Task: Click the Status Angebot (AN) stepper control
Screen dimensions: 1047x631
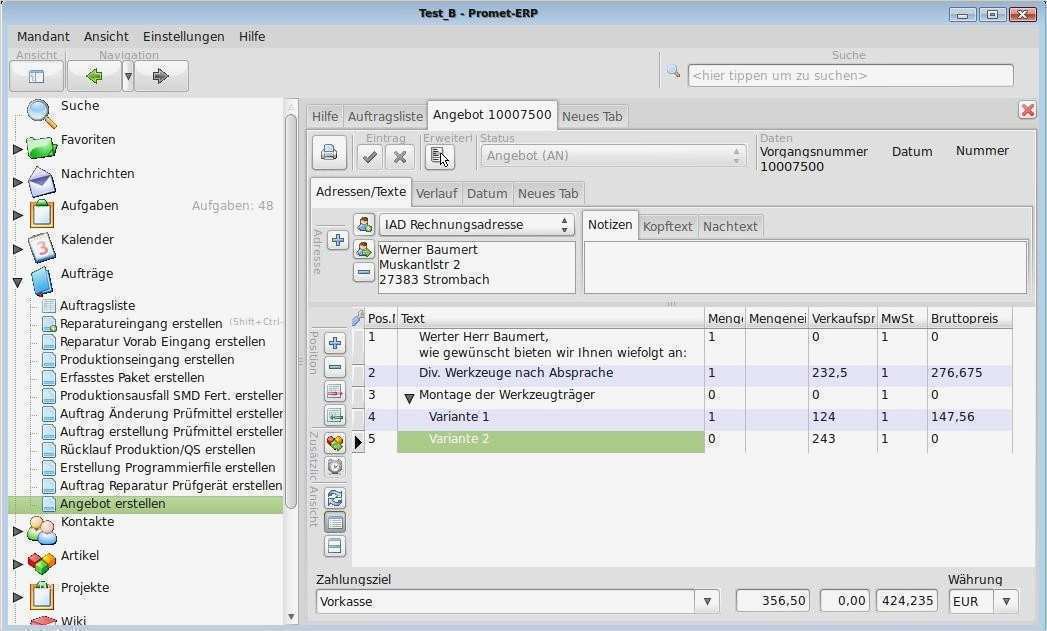Action: 737,155
